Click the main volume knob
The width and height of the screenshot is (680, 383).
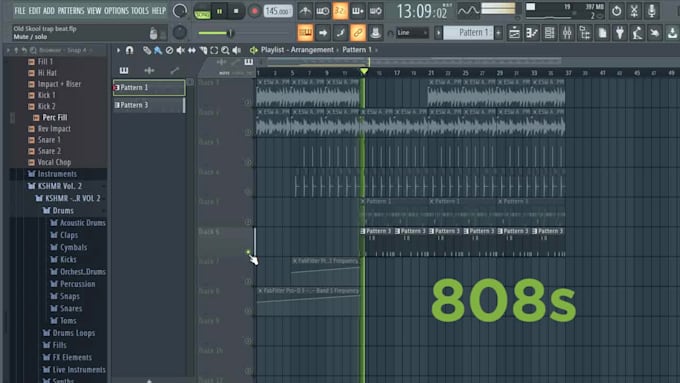pyautogui.click(x=180, y=11)
